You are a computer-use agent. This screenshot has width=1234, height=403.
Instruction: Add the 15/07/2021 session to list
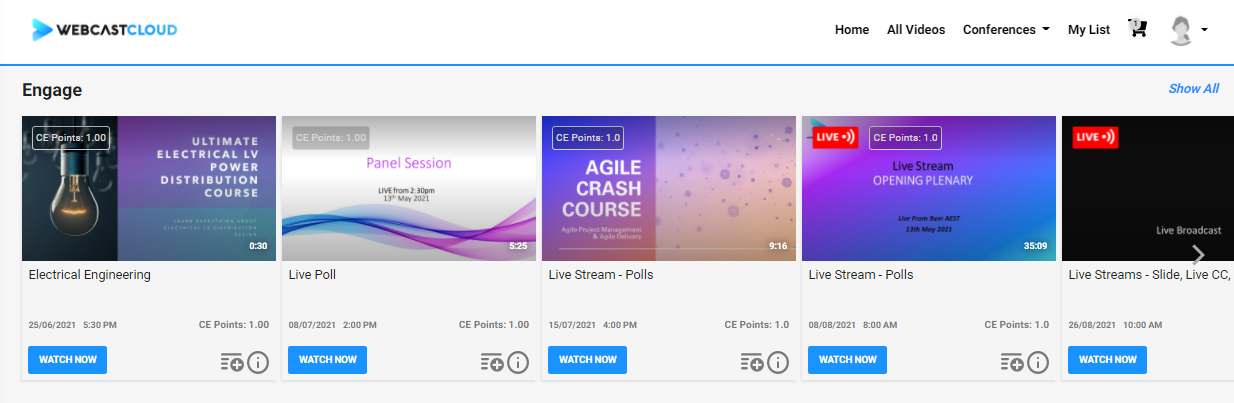tap(751, 363)
